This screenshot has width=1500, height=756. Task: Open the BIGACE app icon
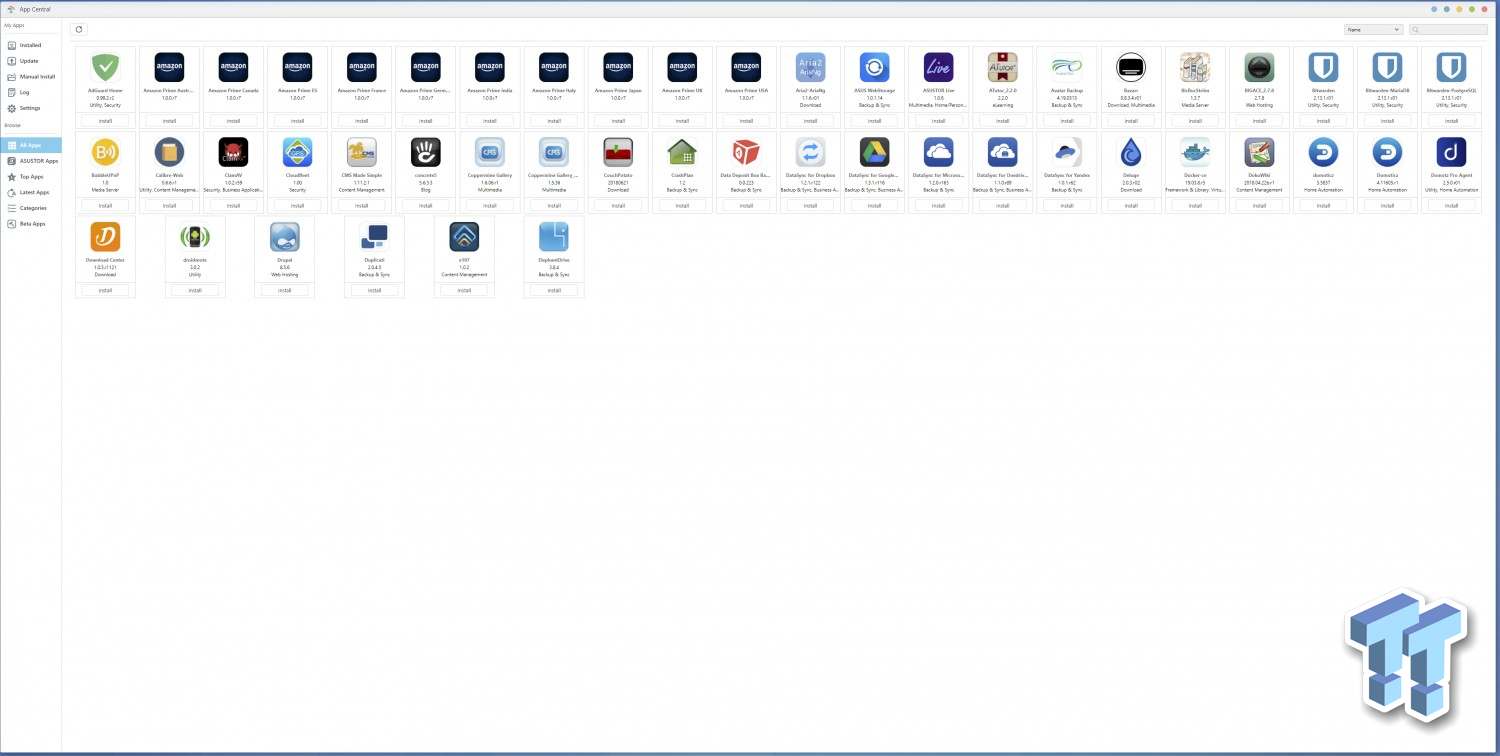click(1259, 67)
